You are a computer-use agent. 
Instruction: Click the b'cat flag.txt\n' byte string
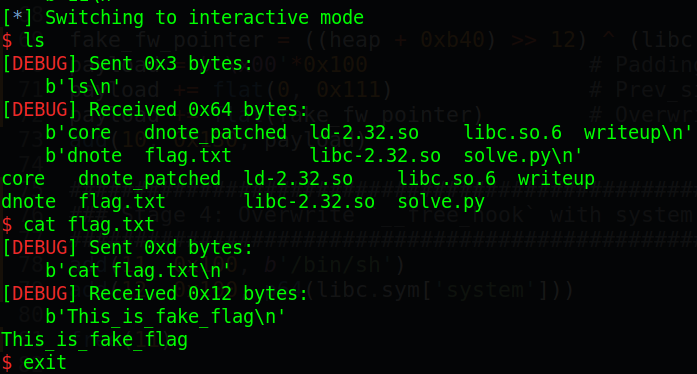click(x=138, y=271)
